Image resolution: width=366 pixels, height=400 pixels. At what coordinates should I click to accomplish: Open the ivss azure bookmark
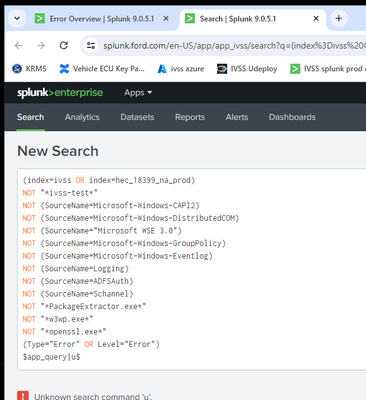(x=181, y=69)
